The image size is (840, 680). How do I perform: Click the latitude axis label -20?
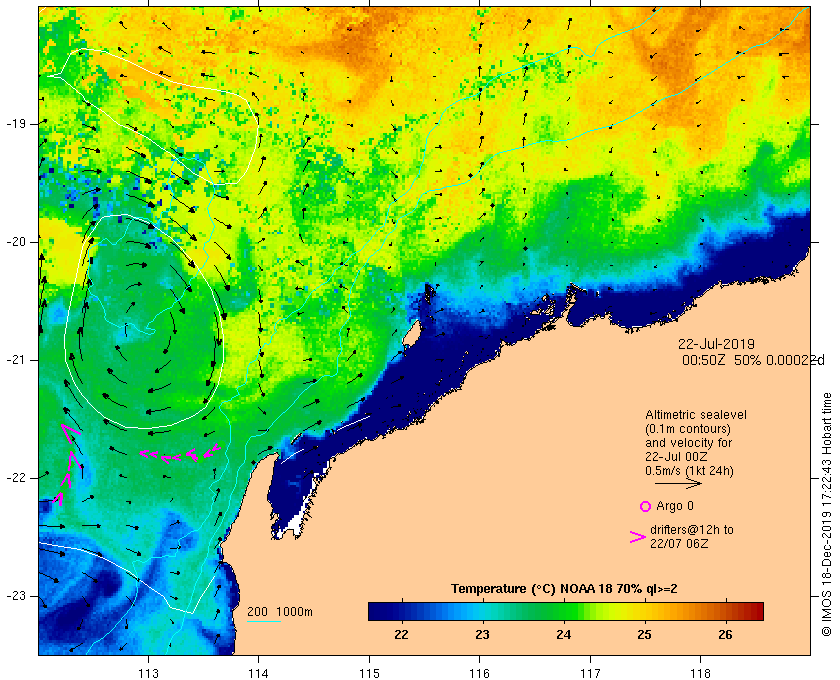click(x=16, y=242)
